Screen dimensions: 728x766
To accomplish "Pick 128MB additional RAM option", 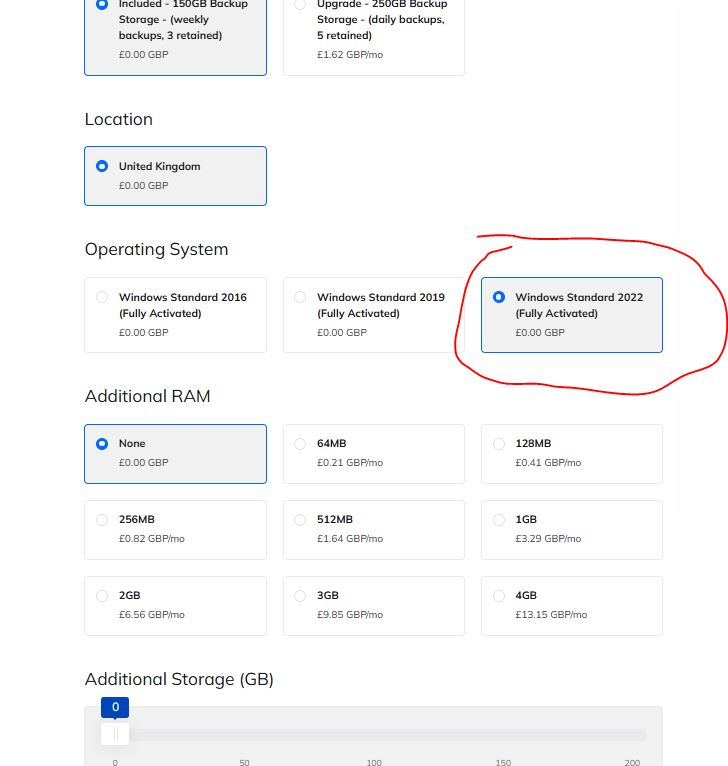I will [571, 453].
